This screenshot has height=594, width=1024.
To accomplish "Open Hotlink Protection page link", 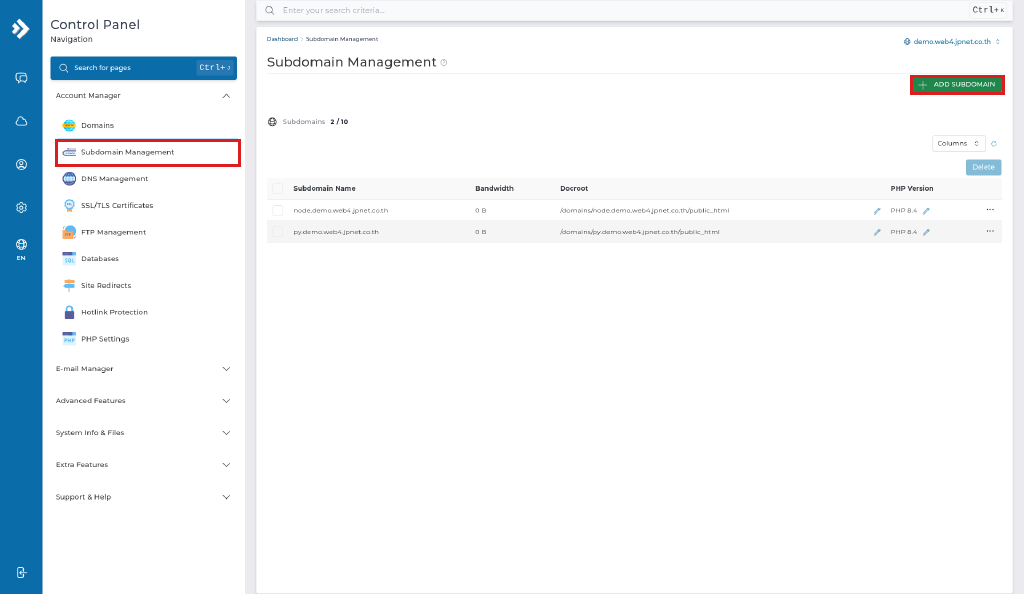I will coord(114,312).
